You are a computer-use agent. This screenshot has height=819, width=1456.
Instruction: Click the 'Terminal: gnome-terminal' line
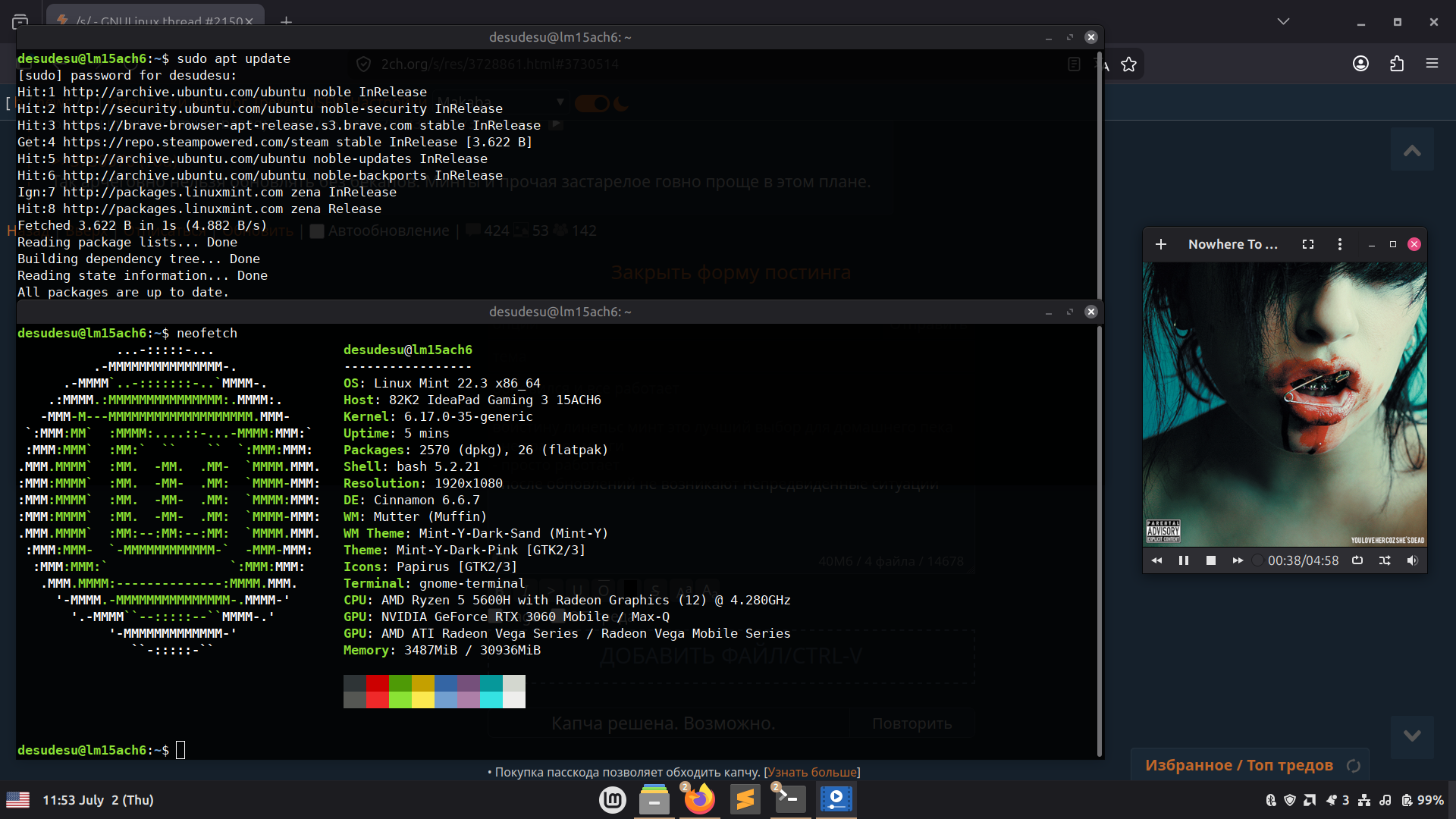pyautogui.click(x=435, y=583)
